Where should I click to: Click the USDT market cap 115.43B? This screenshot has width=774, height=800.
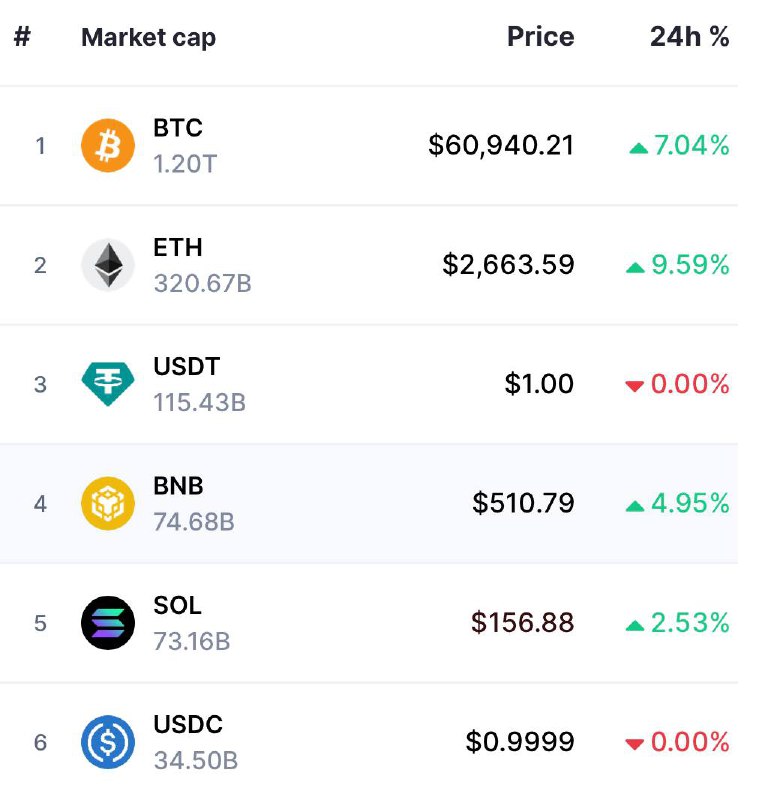(x=199, y=403)
